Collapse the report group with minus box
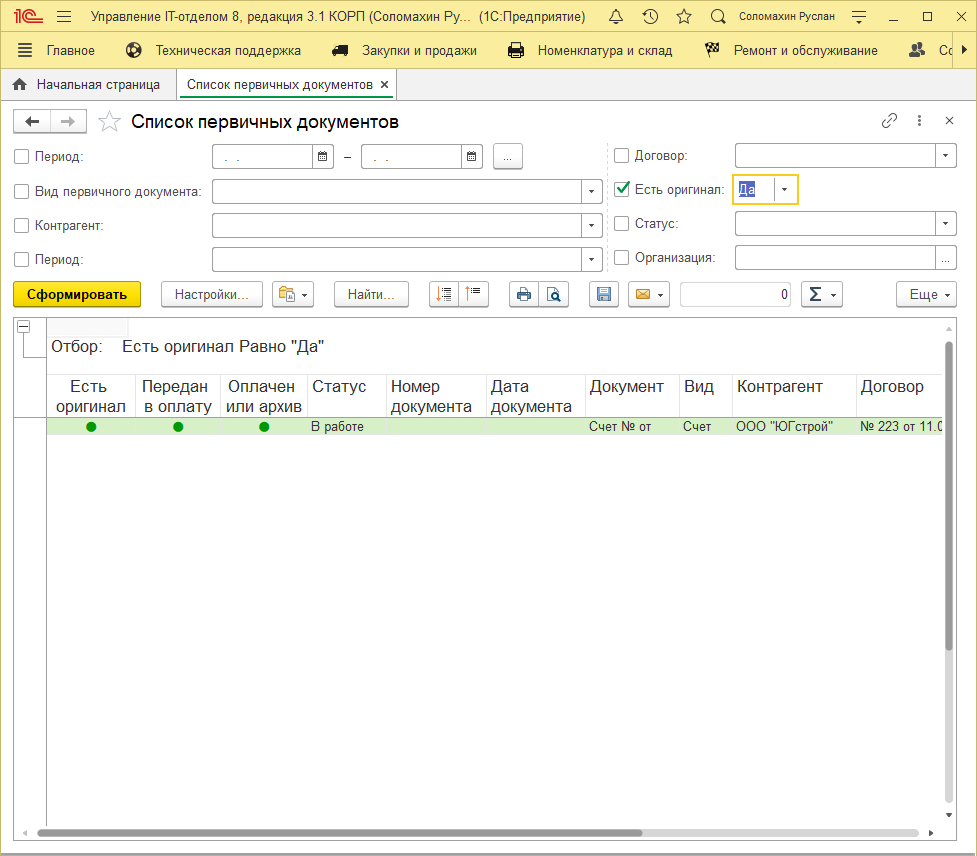This screenshot has height=856, width=977. pos(23,326)
